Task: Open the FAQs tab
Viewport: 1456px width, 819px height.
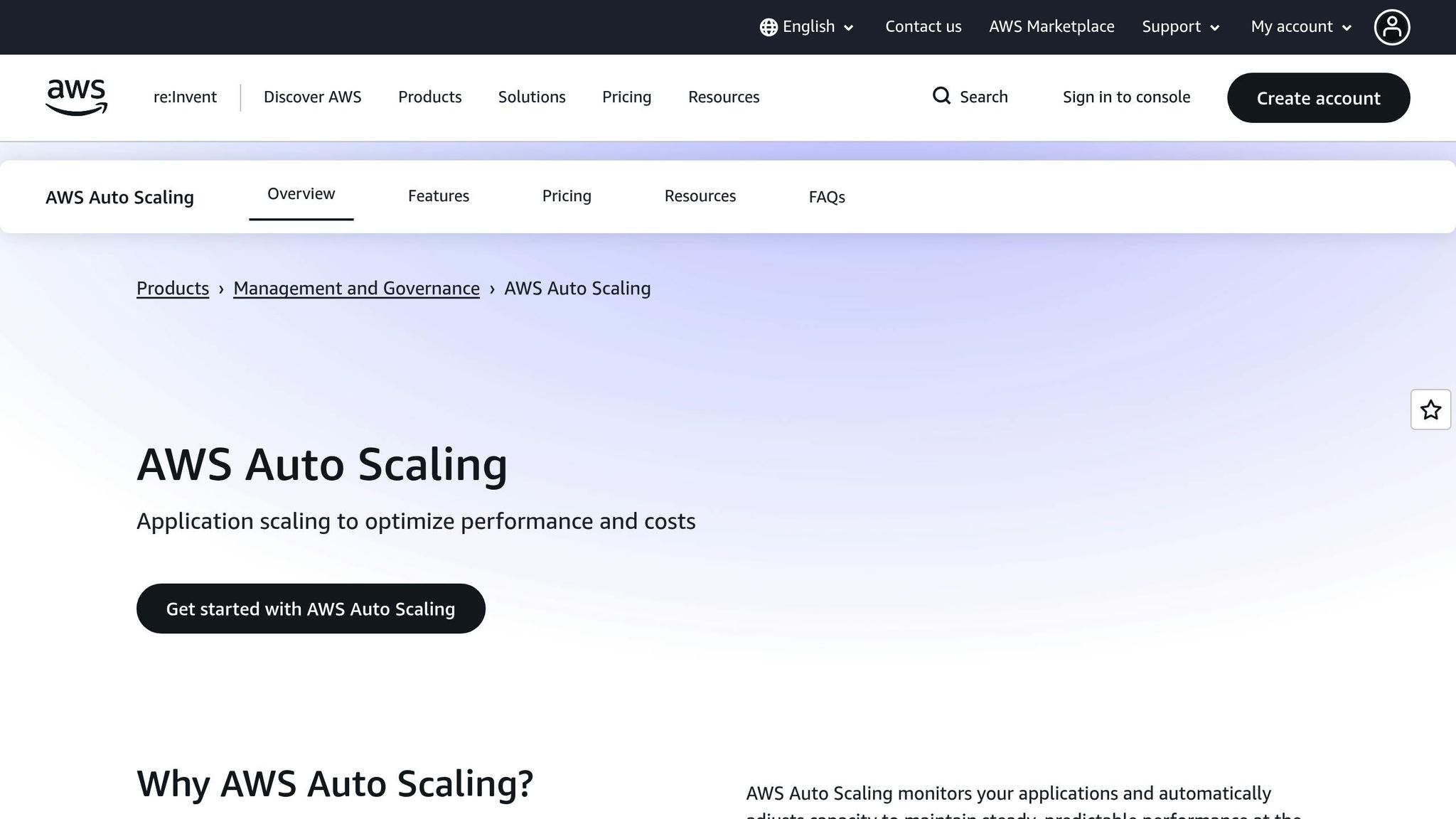Action: [x=826, y=196]
